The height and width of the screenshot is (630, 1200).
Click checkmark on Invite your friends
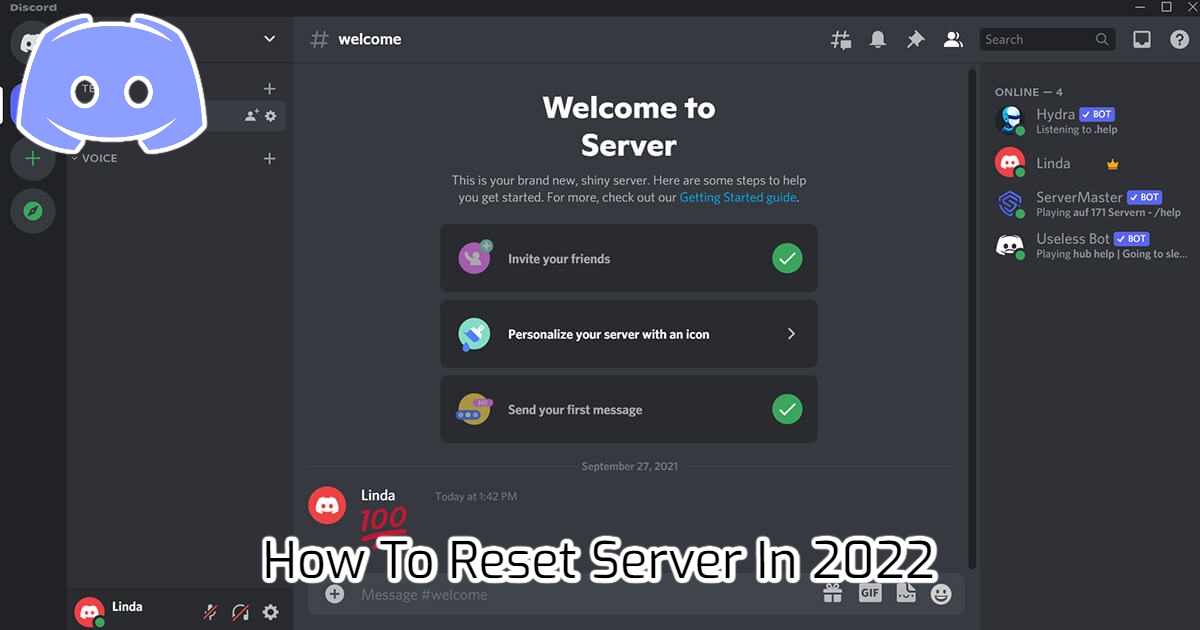tap(788, 258)
